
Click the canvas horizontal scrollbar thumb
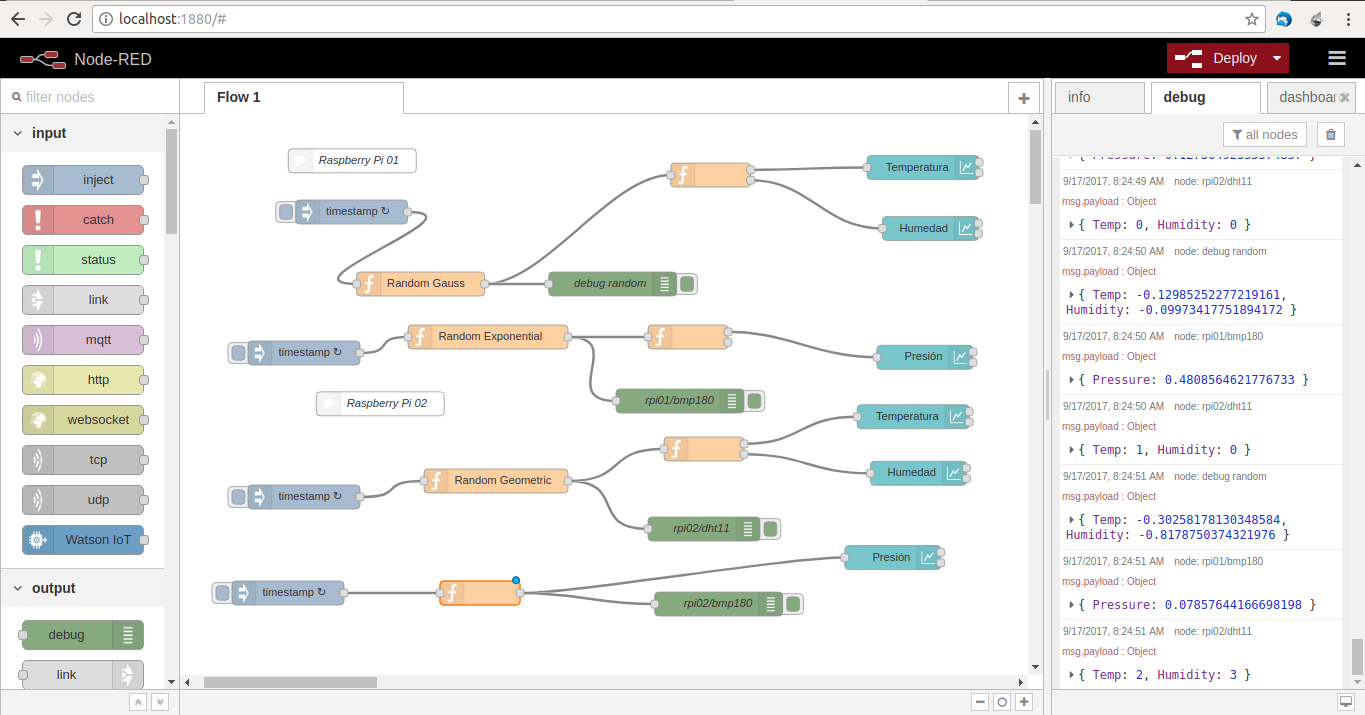[290, 682]
